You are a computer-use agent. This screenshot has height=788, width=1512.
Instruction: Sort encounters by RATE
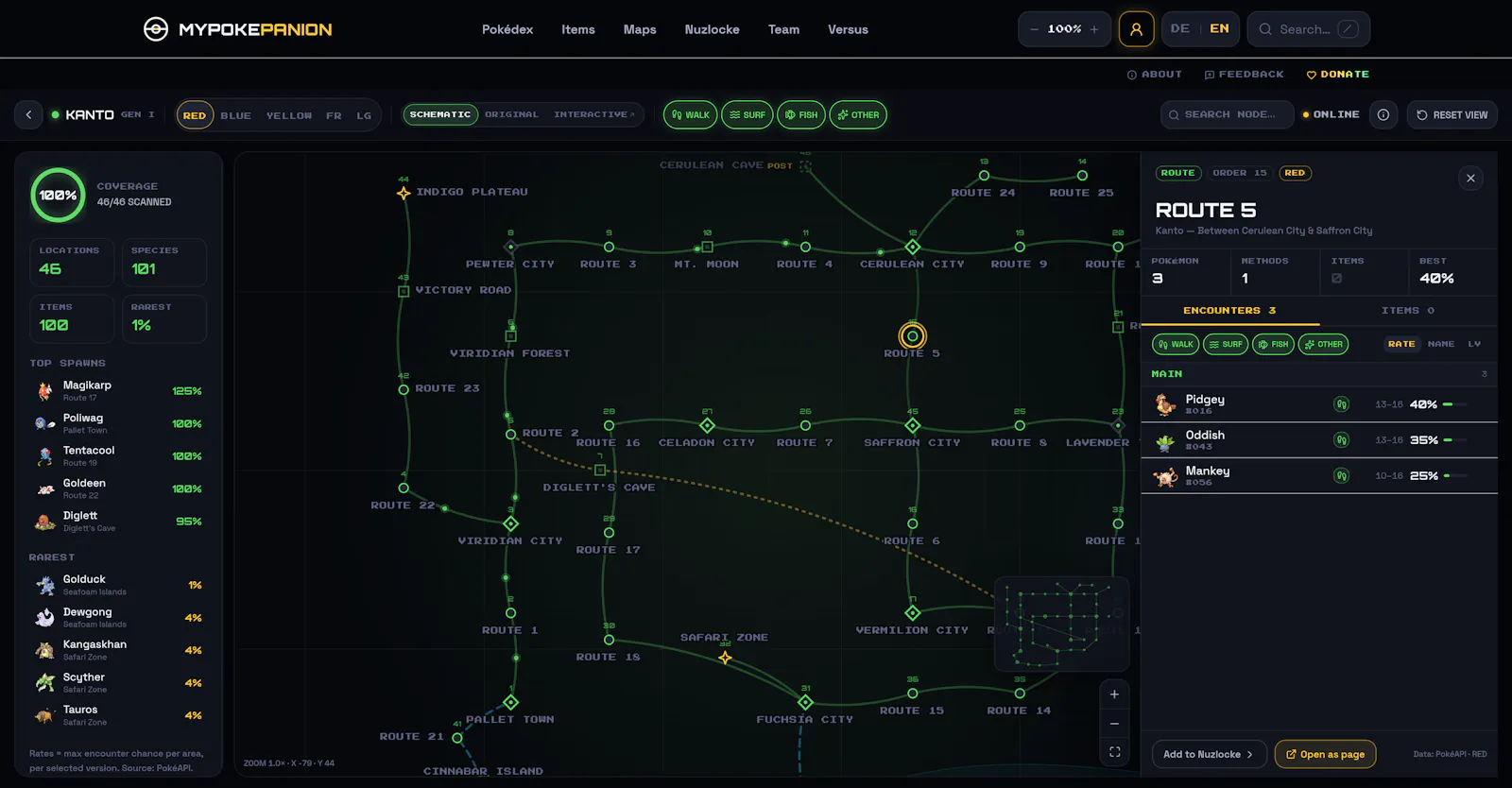pyautogui.click(x=1401, y=344)
